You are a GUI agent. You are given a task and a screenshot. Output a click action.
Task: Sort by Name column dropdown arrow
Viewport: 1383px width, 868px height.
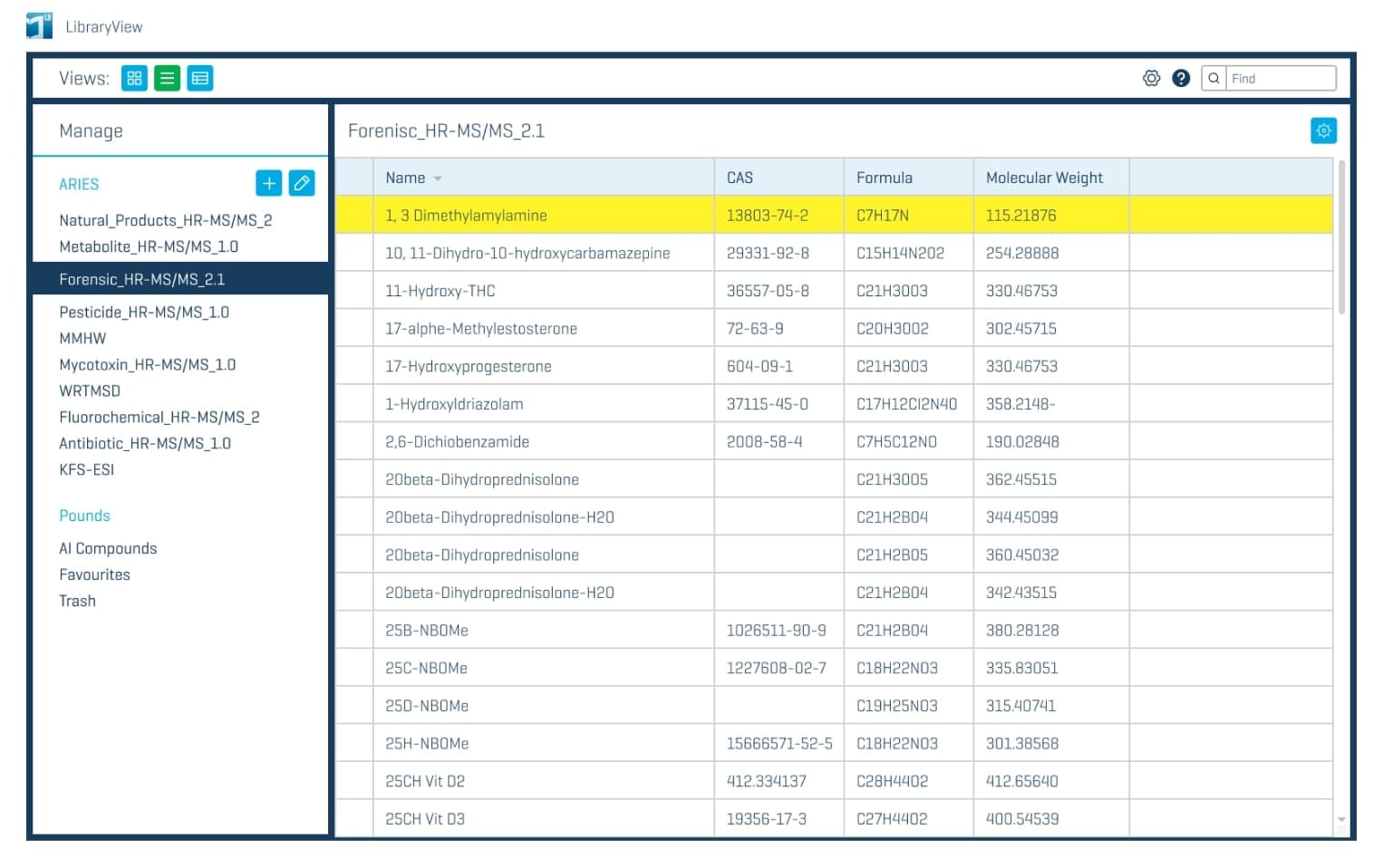tap(438, 178)
